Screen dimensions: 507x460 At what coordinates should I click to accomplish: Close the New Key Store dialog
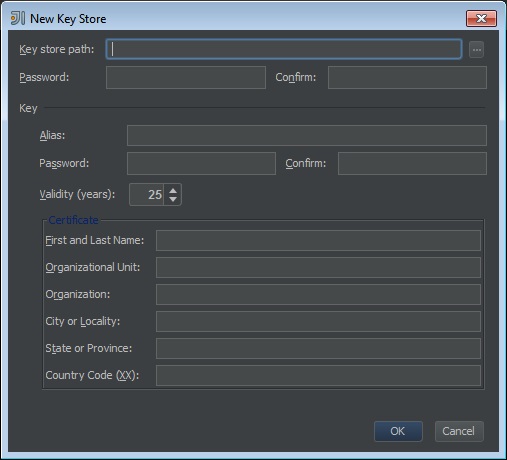coord(481,18)
